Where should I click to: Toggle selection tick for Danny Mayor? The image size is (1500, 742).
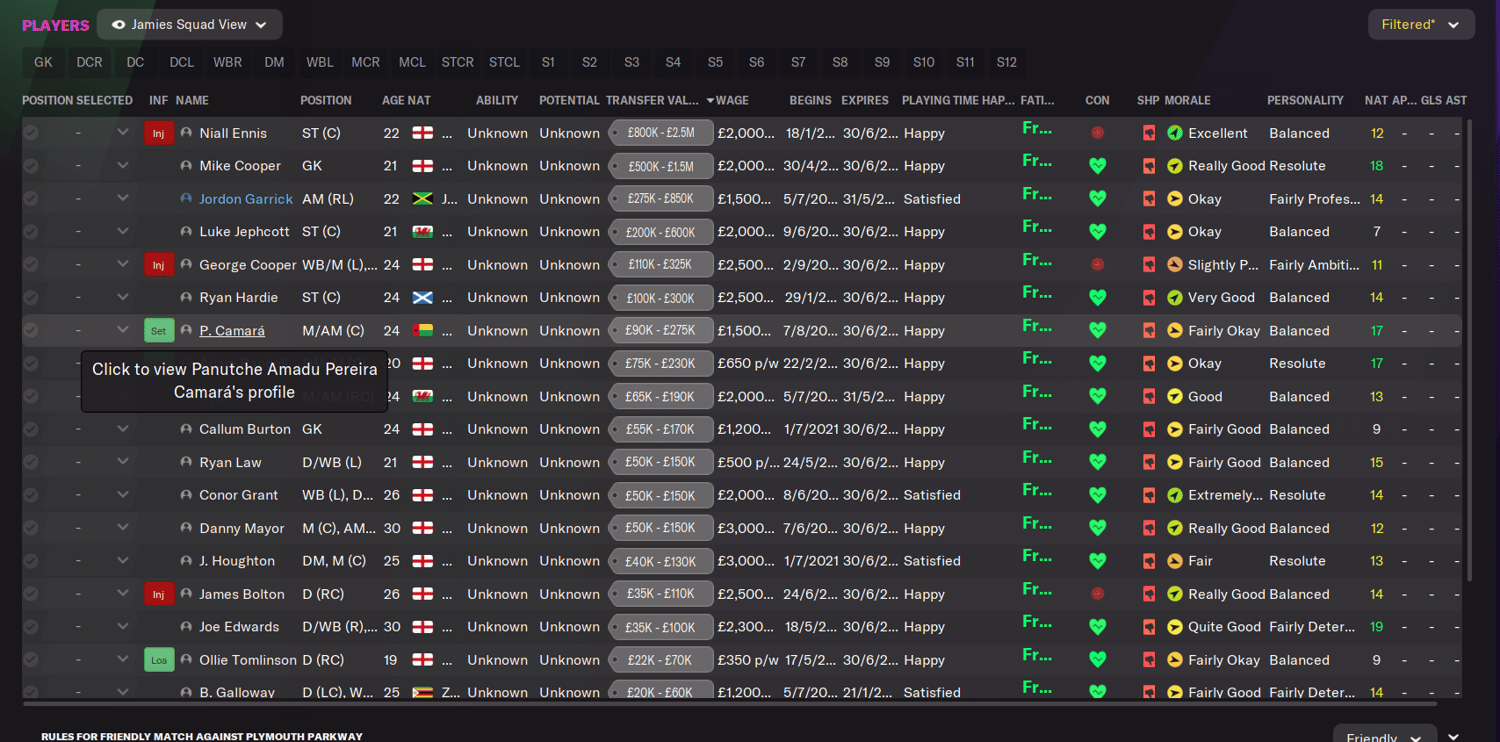tap(31, 528)
